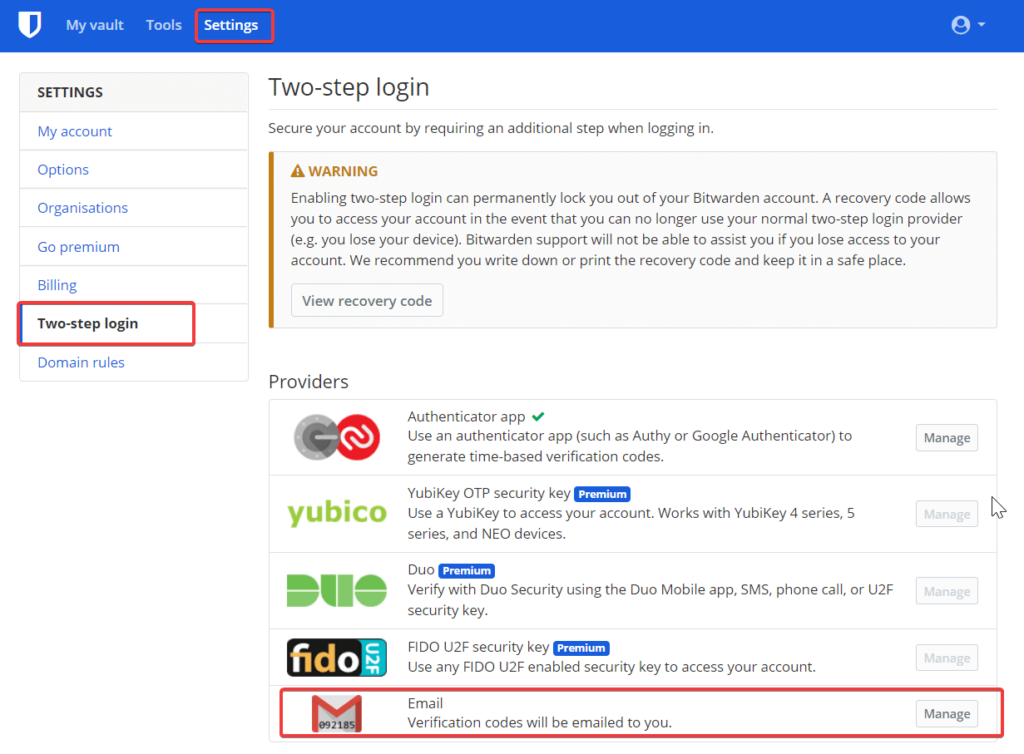1024x754 pixels.
Task: Manage the FIDO U2F security key provider
Action: (x=946, y=658)
